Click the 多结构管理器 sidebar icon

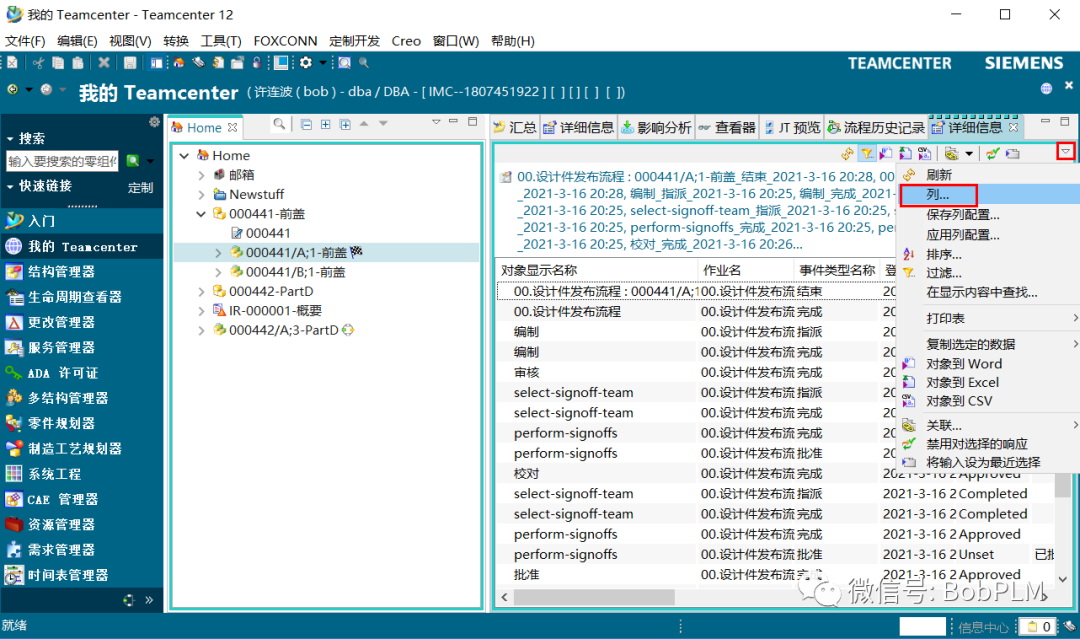coord(14,398)
